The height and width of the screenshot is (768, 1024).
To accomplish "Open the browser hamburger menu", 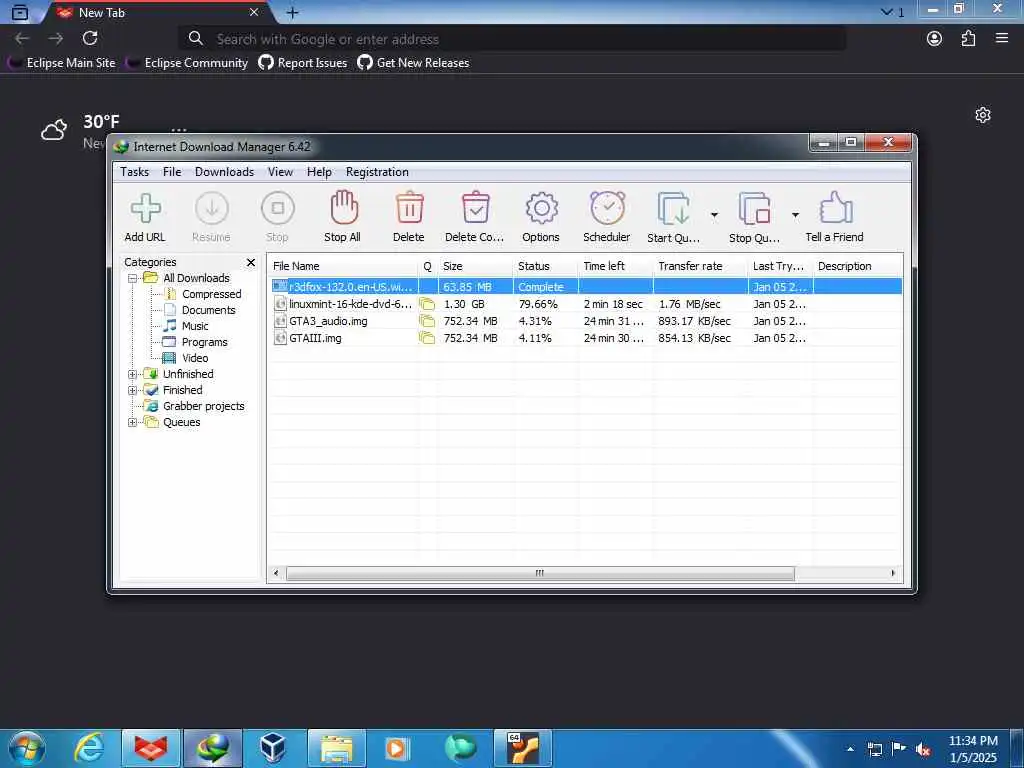I will 1002,39.
